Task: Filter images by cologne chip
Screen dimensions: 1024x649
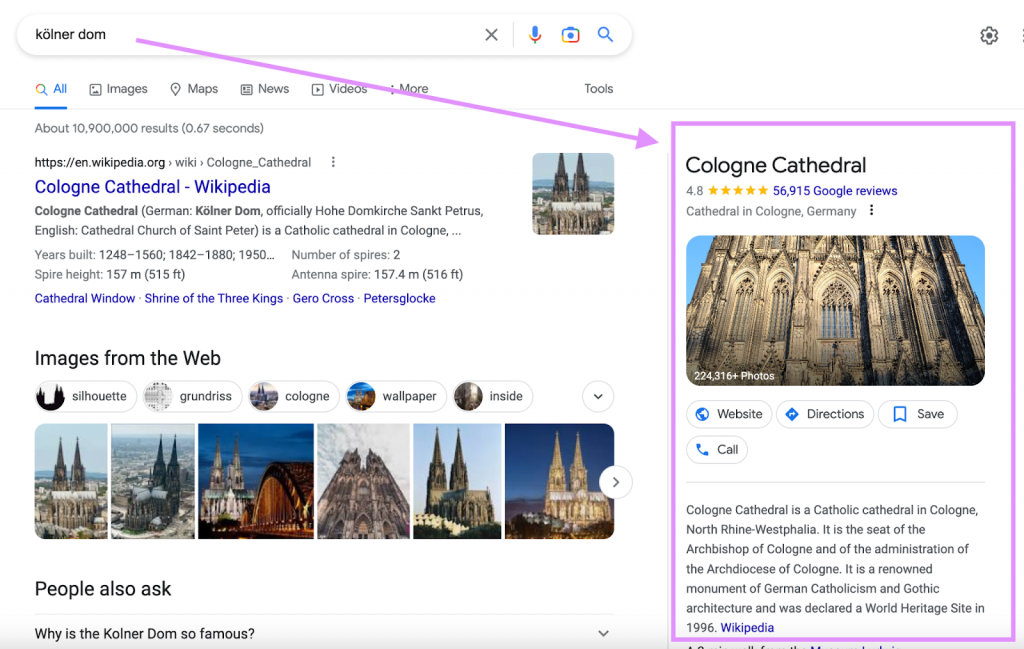Action: tap(294, 396)
